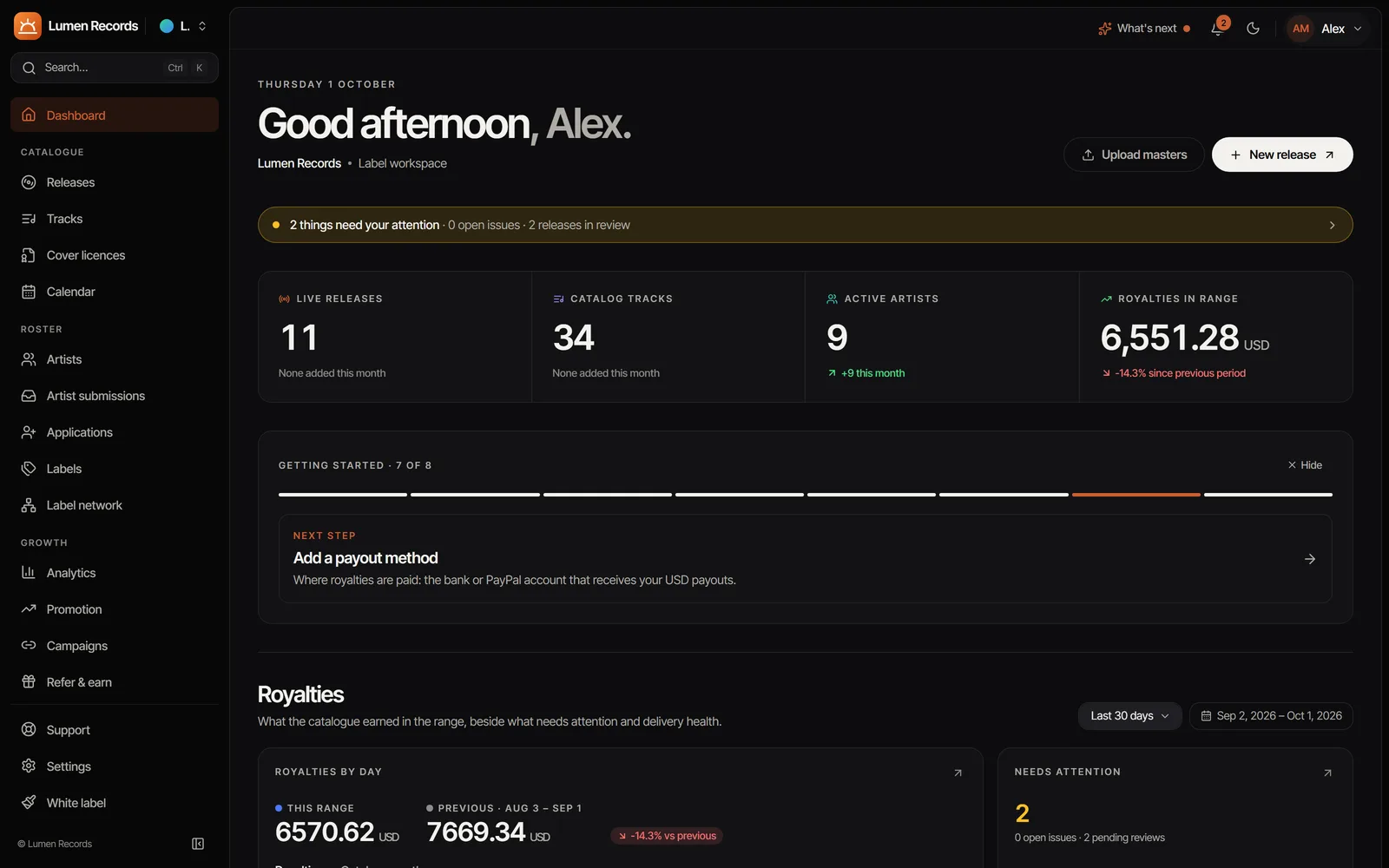Click the Releases disc icon in sidebar
Screen dimensions: 1389x868
29,182
